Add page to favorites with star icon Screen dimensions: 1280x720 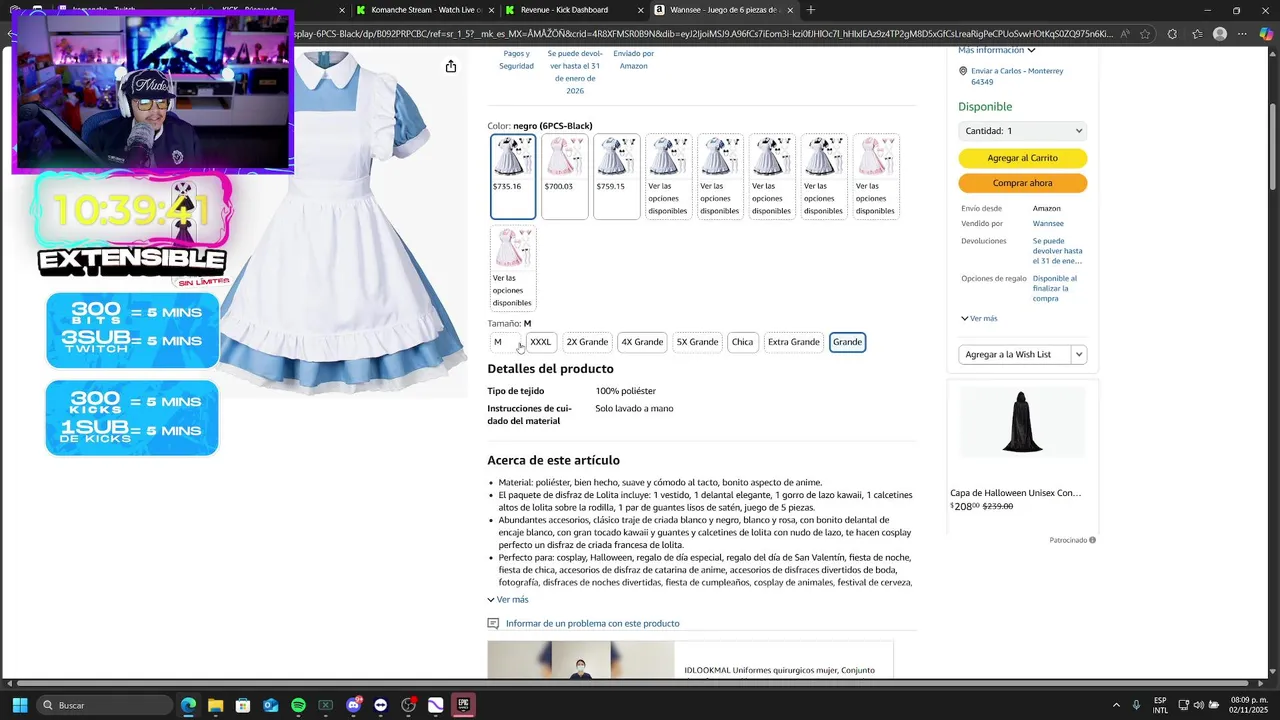[x=1145, y=34]
